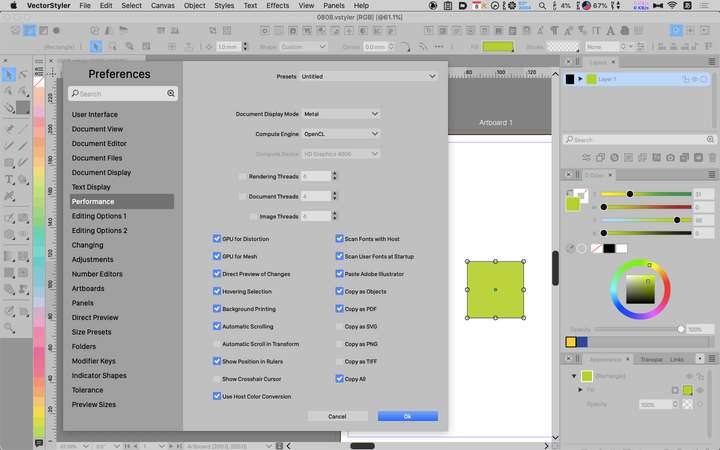720x450 pixels.
Task: Click the Layers panel search field
Action: pyautogui.click(x=639, y=139)
